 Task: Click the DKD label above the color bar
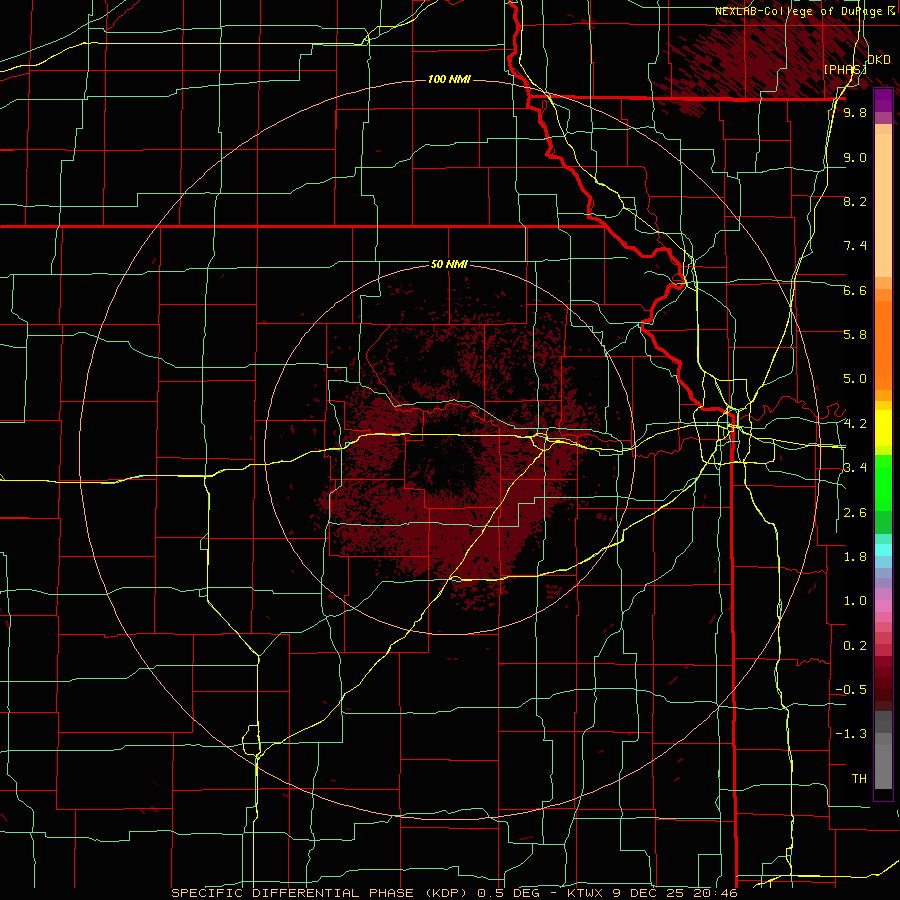click(879, 60)
